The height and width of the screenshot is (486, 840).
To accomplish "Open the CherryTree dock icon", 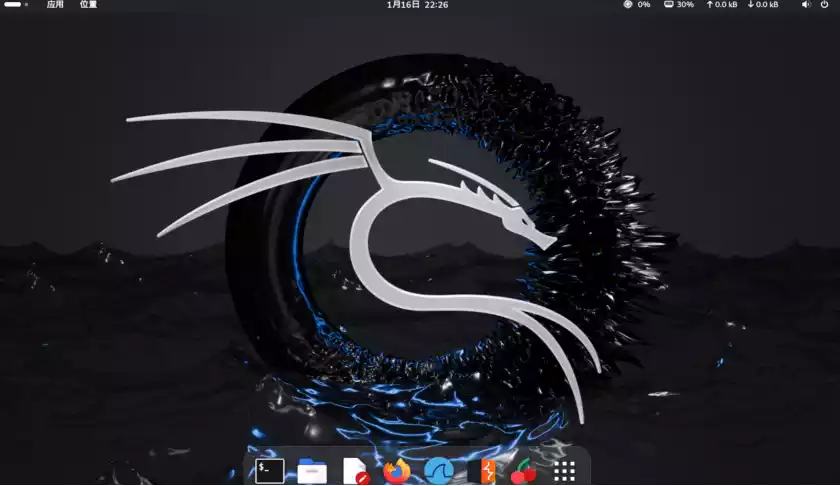I will (x=523, y=472).
